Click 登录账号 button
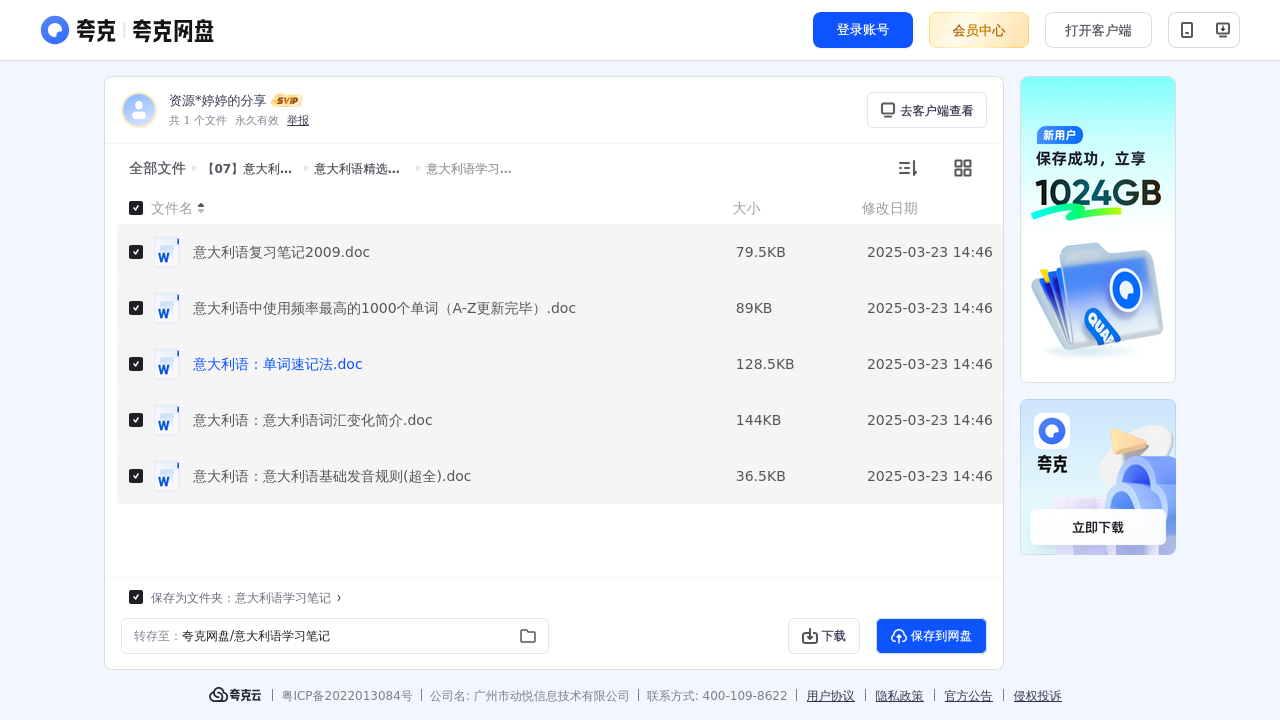This screenshot has width=1280, height=720. (x=863, y=30)
